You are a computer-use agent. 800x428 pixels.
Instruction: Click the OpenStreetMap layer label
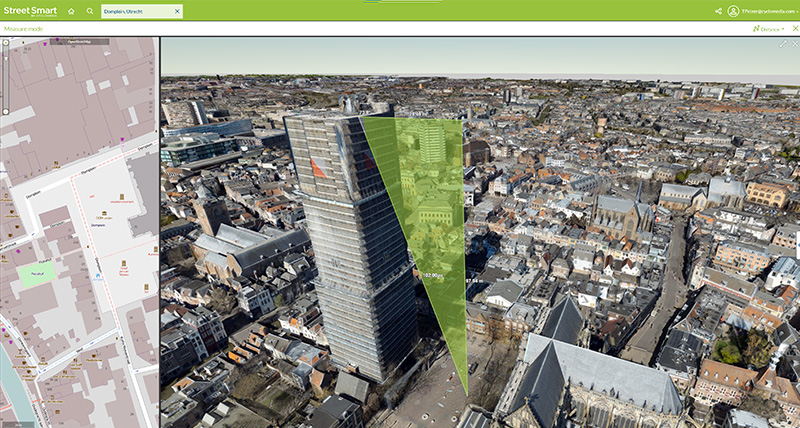[80, 42]
